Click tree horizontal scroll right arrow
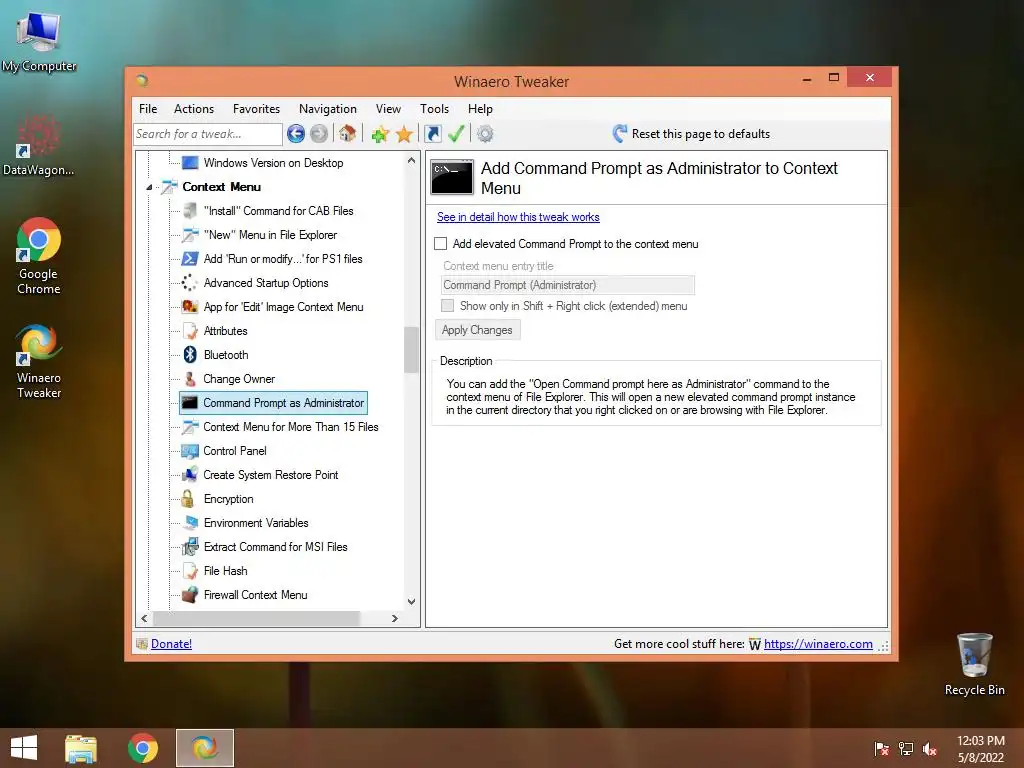Image resolution: width=1024 pixels, height=768 pixels. (x=394, y=618)
